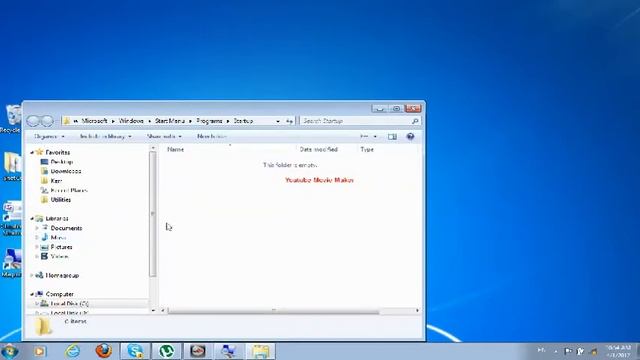
Task: Open the Include in library menu
Action: click(106, 136)
